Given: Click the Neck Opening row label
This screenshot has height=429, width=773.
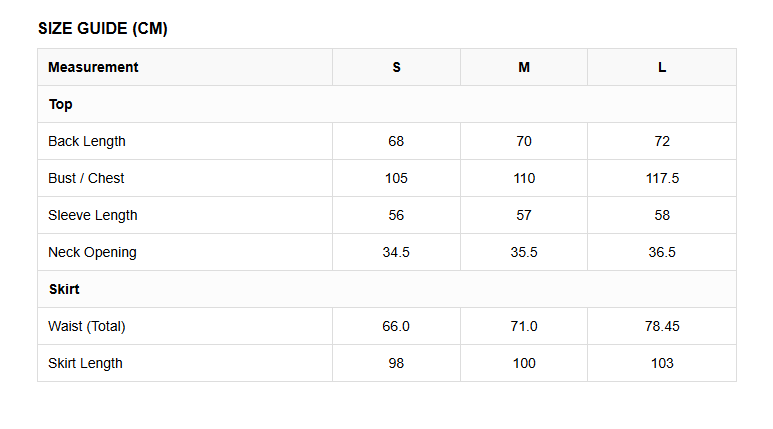Looking at the screenshot, I should coord(92,252).
